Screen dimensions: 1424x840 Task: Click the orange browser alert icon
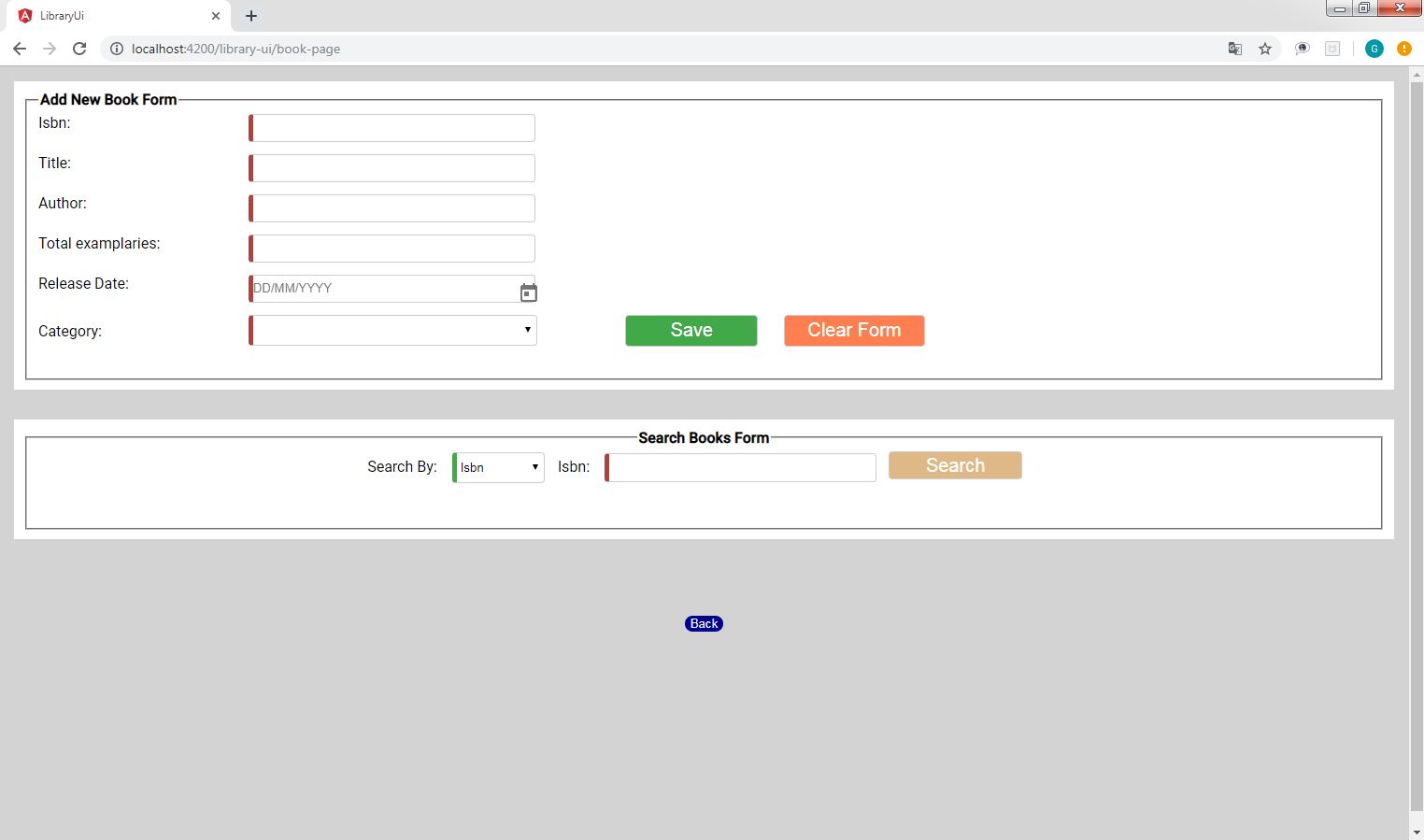(1403, 49)
